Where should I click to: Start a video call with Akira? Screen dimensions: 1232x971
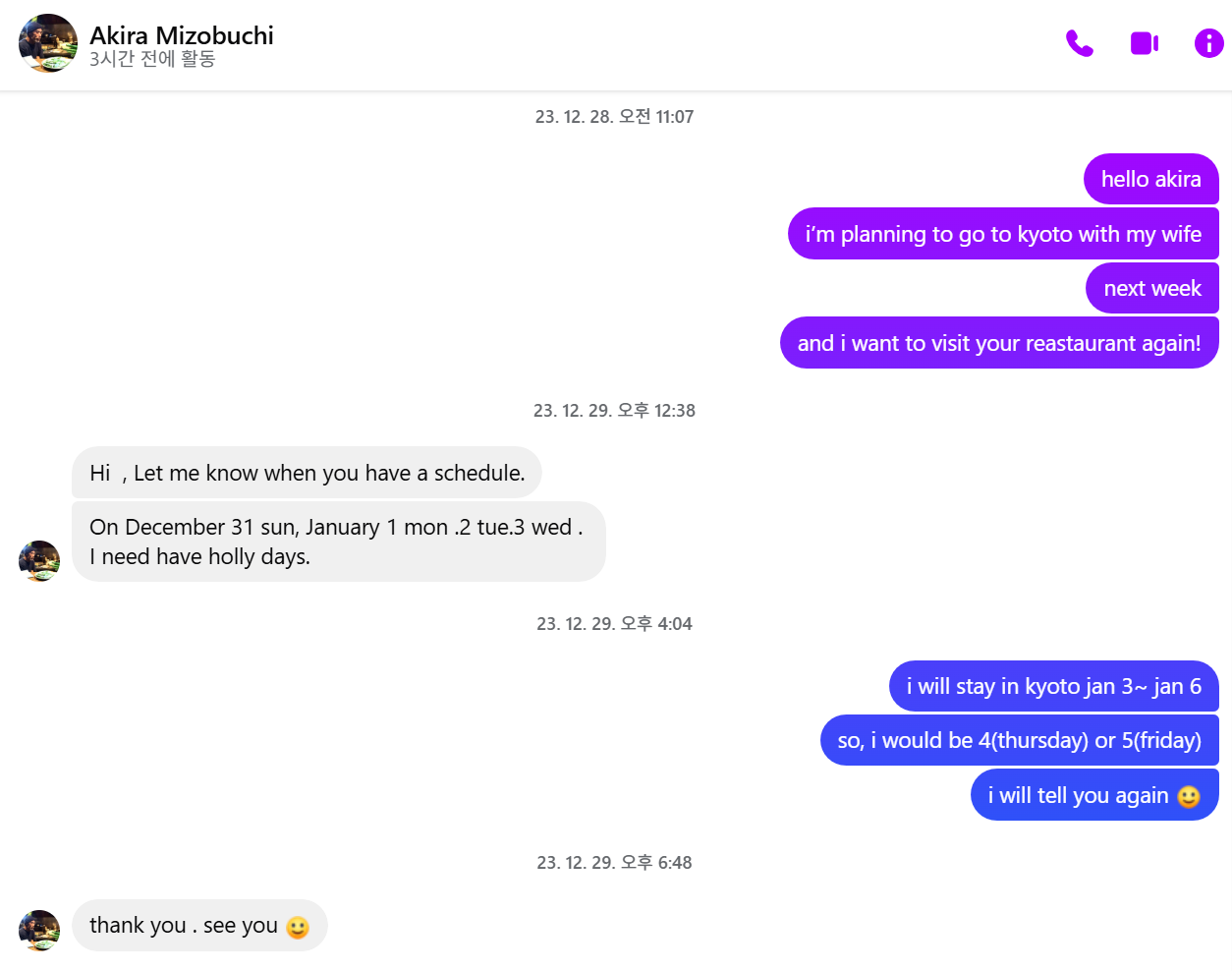tap(1144, 43)
